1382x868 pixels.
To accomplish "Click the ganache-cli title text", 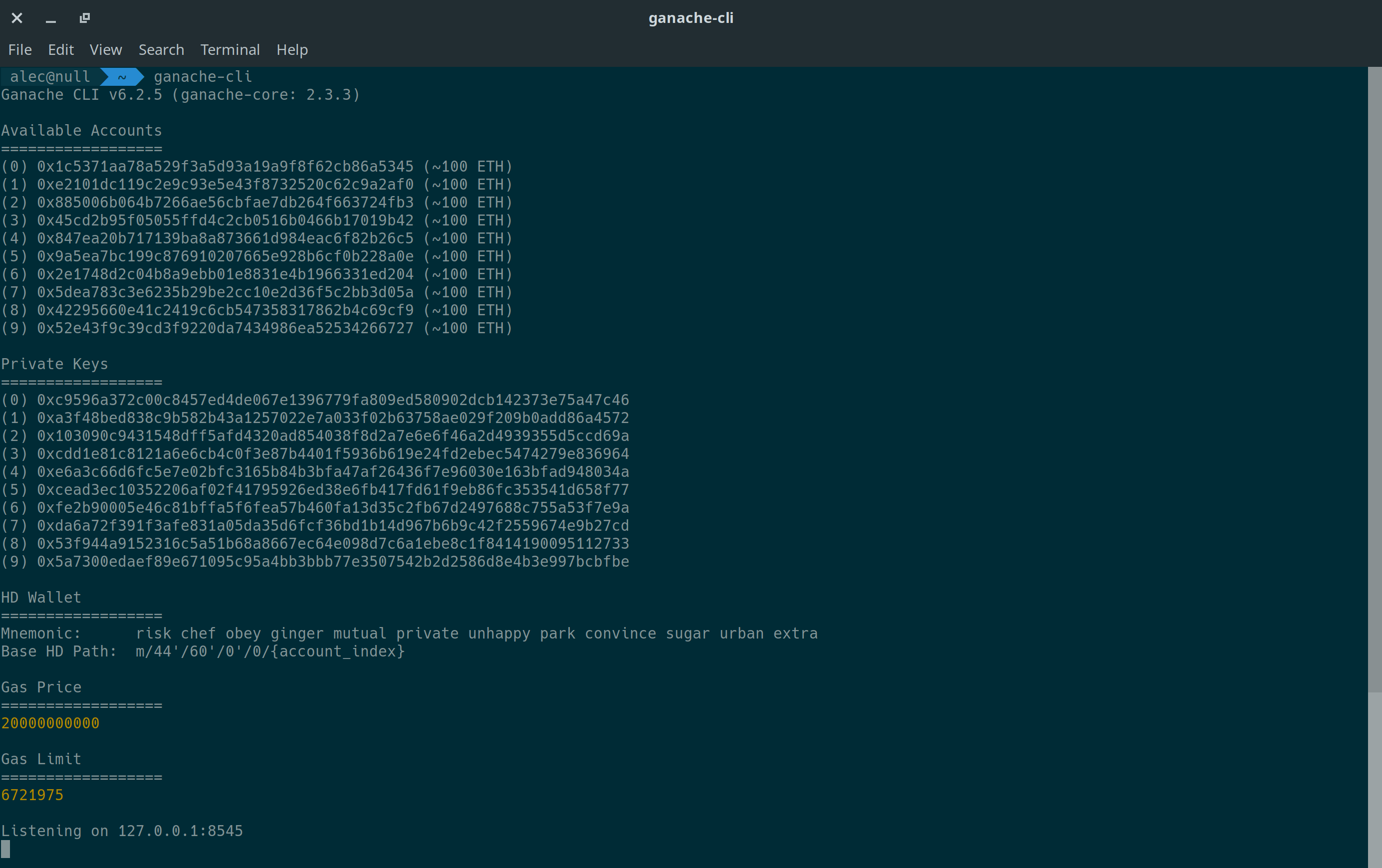I will click(x=691, y=18).
